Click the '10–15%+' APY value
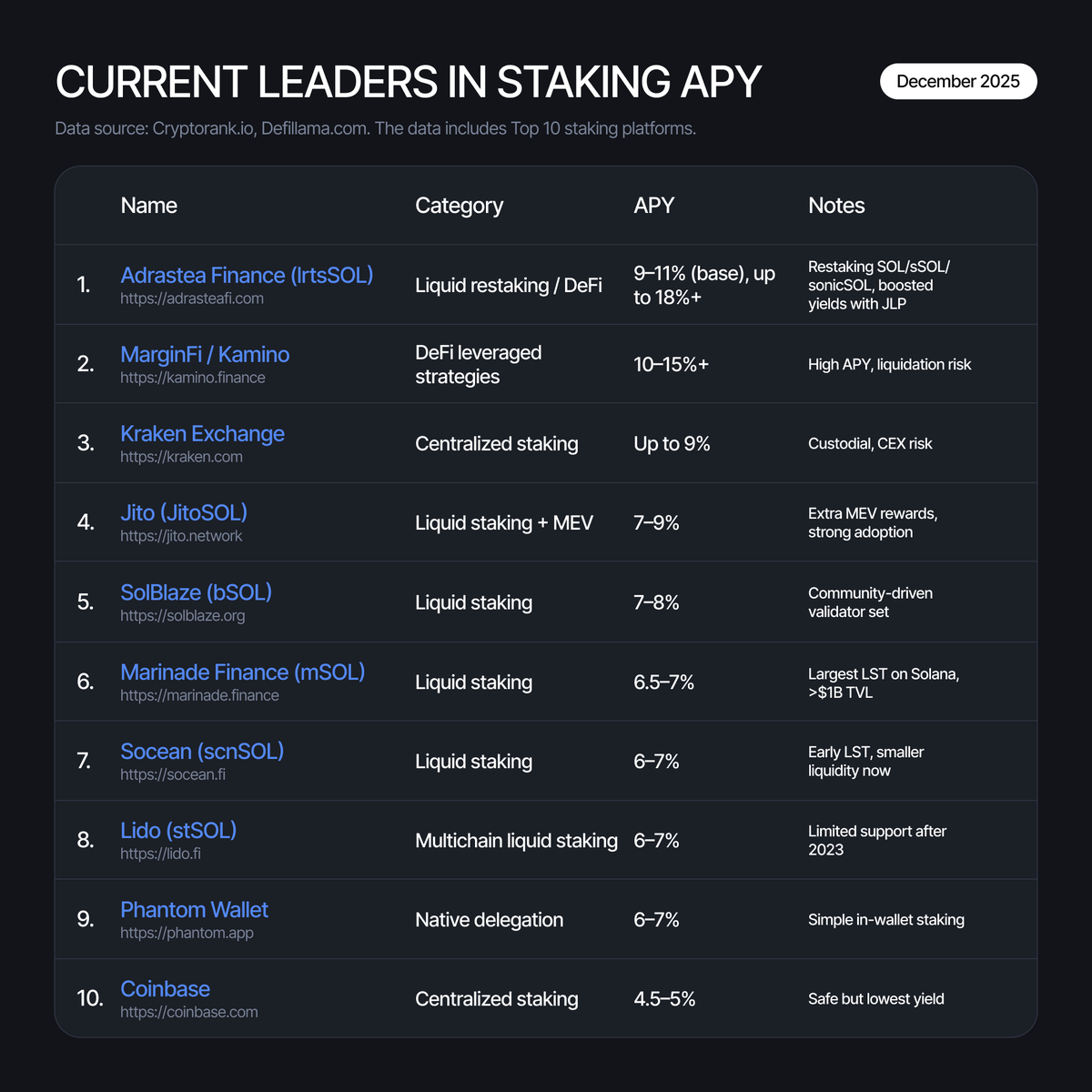The height and width of the screenshot is (1092, 1092). (671, 364)
